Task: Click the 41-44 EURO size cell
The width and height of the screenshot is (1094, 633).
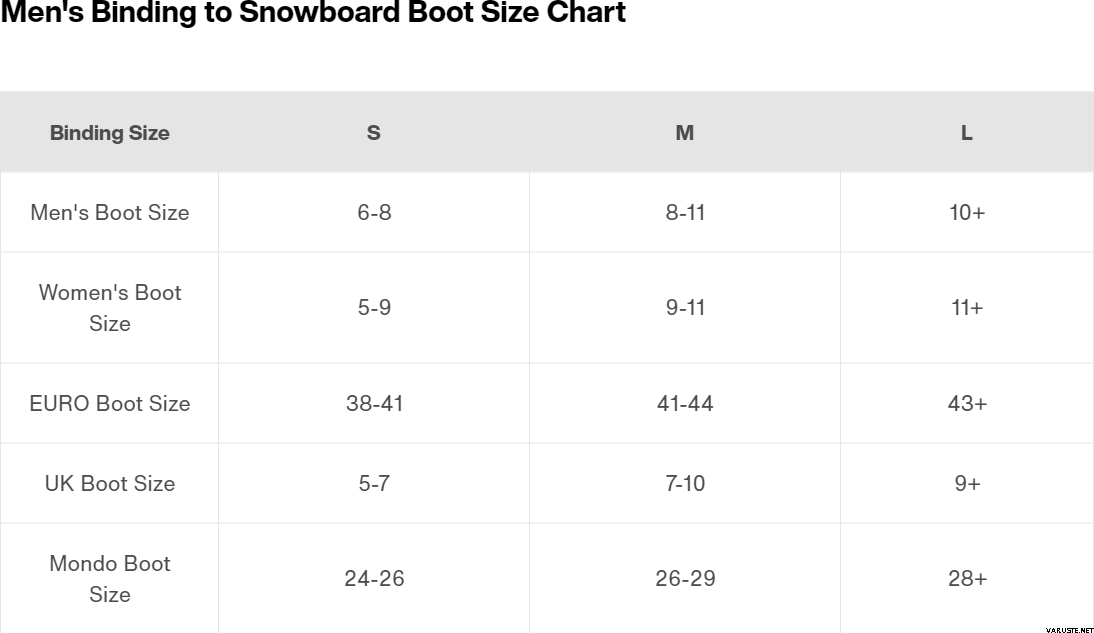Action: [x=685, y=403]
